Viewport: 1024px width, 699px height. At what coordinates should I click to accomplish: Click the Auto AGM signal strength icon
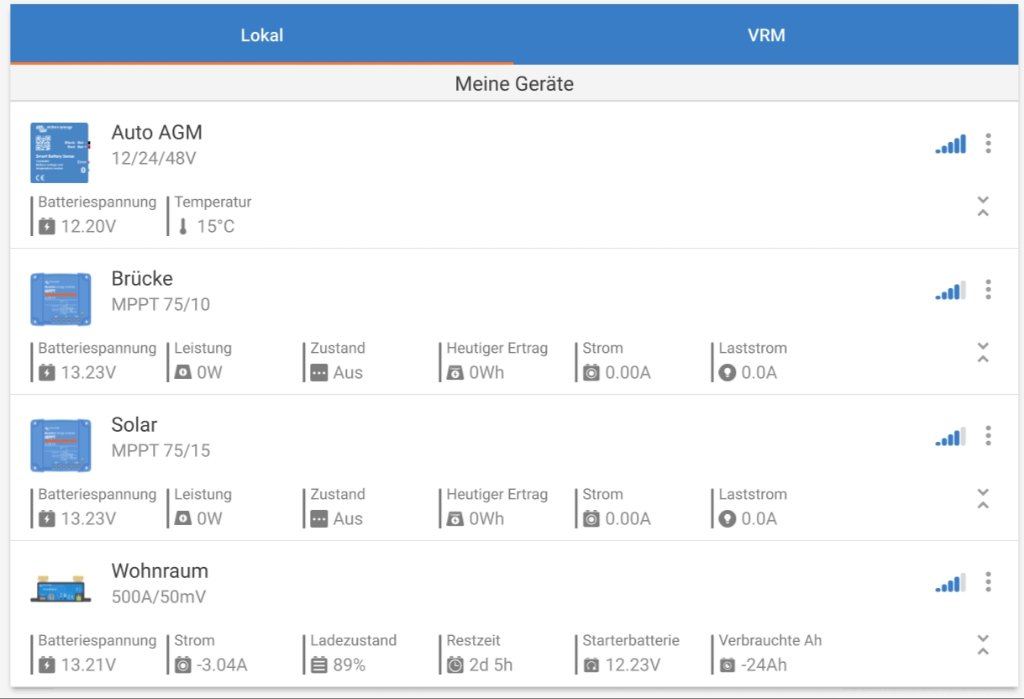(x=951, y=144)
